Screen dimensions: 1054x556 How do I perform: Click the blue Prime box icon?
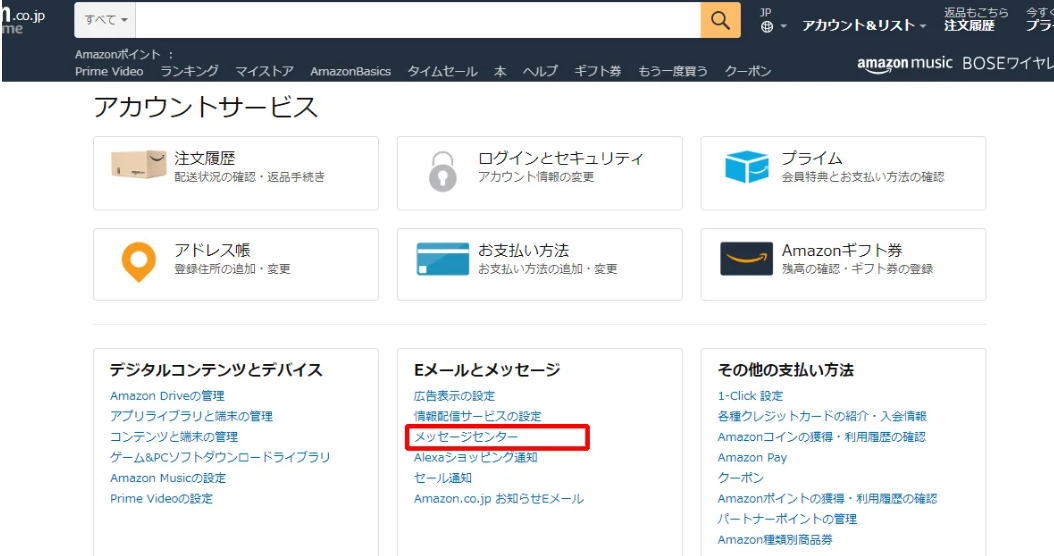click(x=747, y=167)
